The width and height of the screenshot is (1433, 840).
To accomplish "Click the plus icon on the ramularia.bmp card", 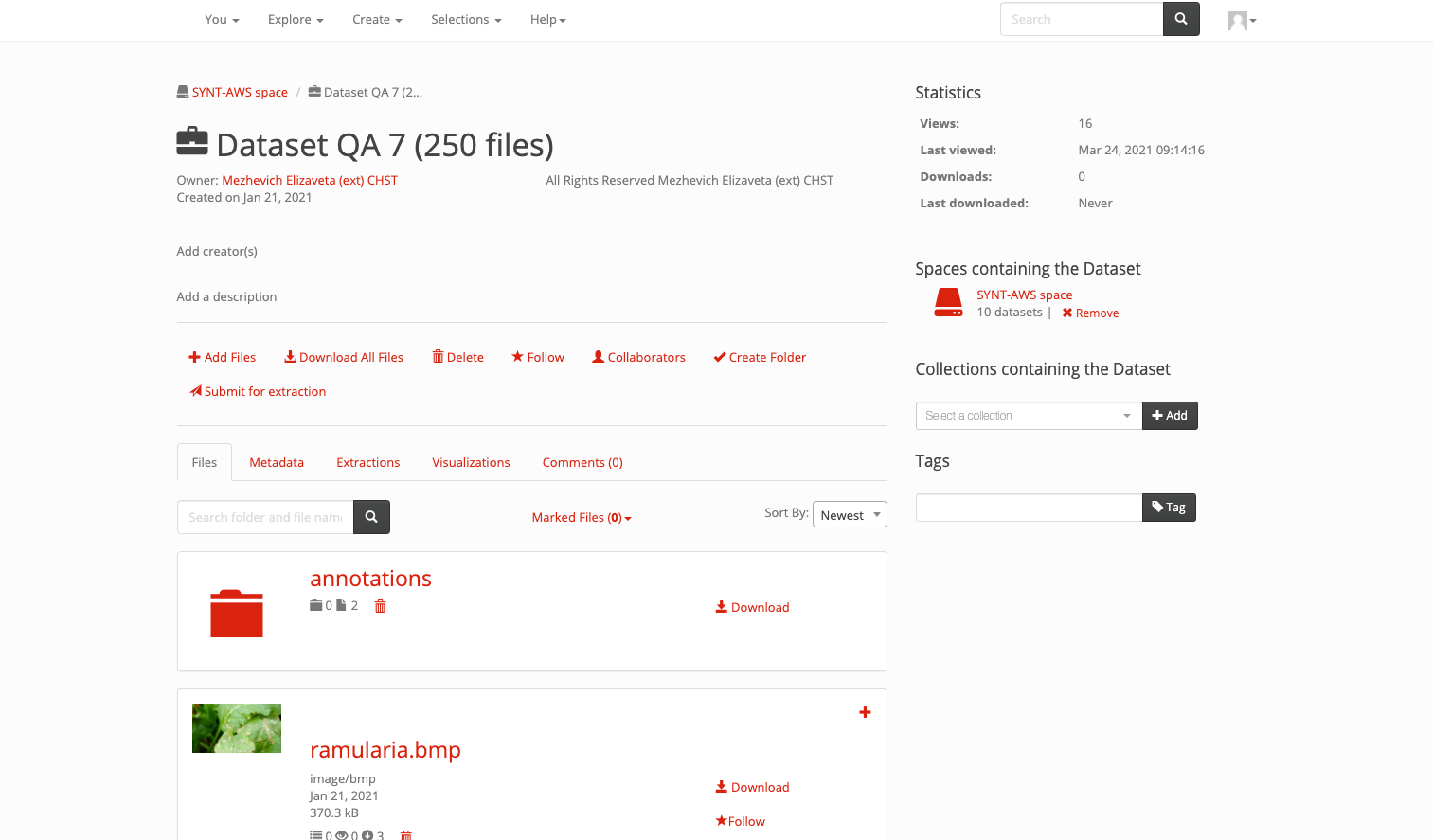I will 864,712.
